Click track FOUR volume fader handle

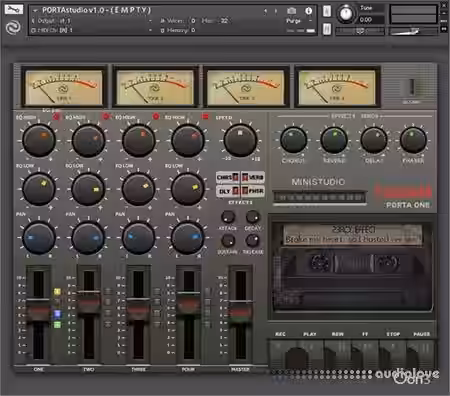[188, 303]
